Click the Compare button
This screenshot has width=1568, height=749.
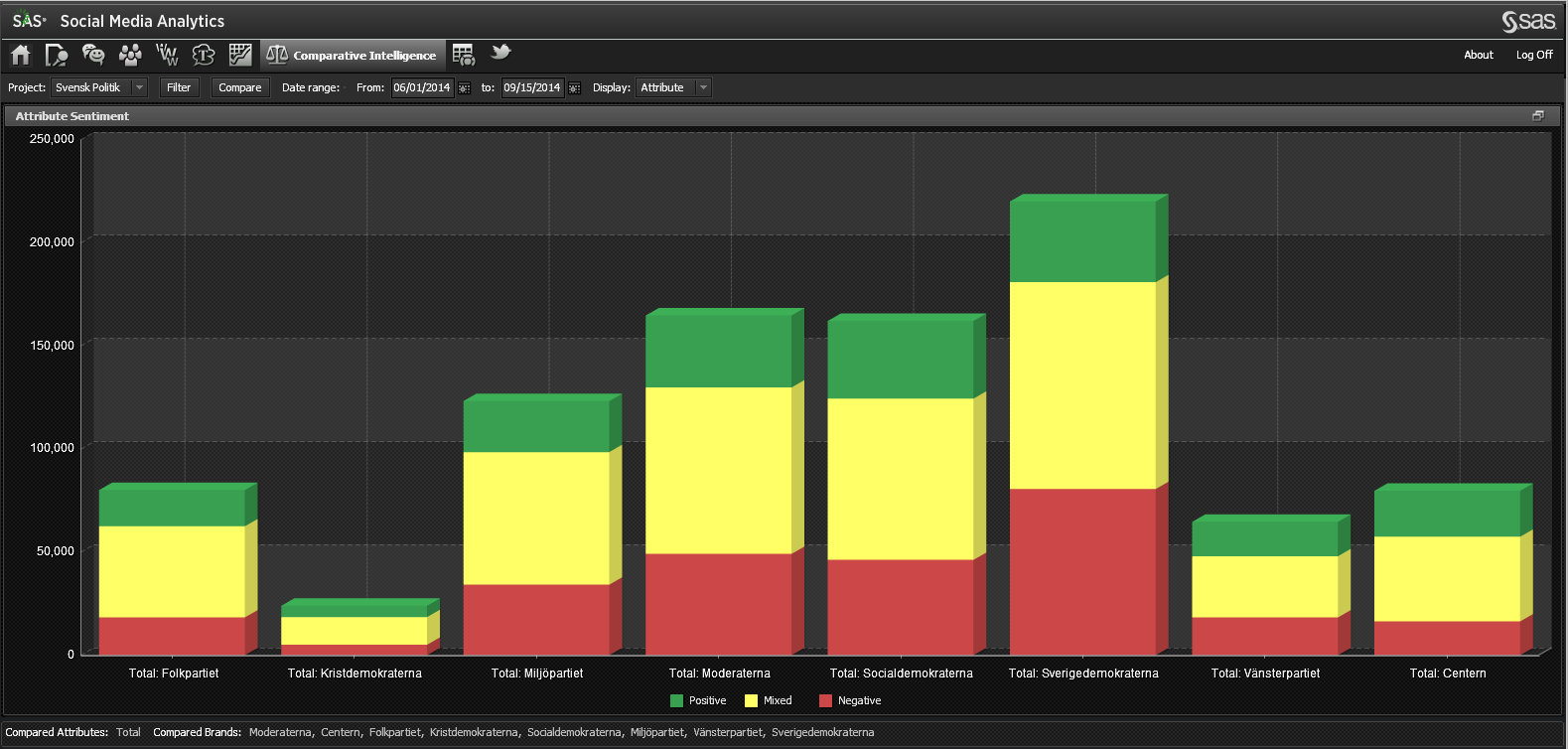tap(240, 87)
